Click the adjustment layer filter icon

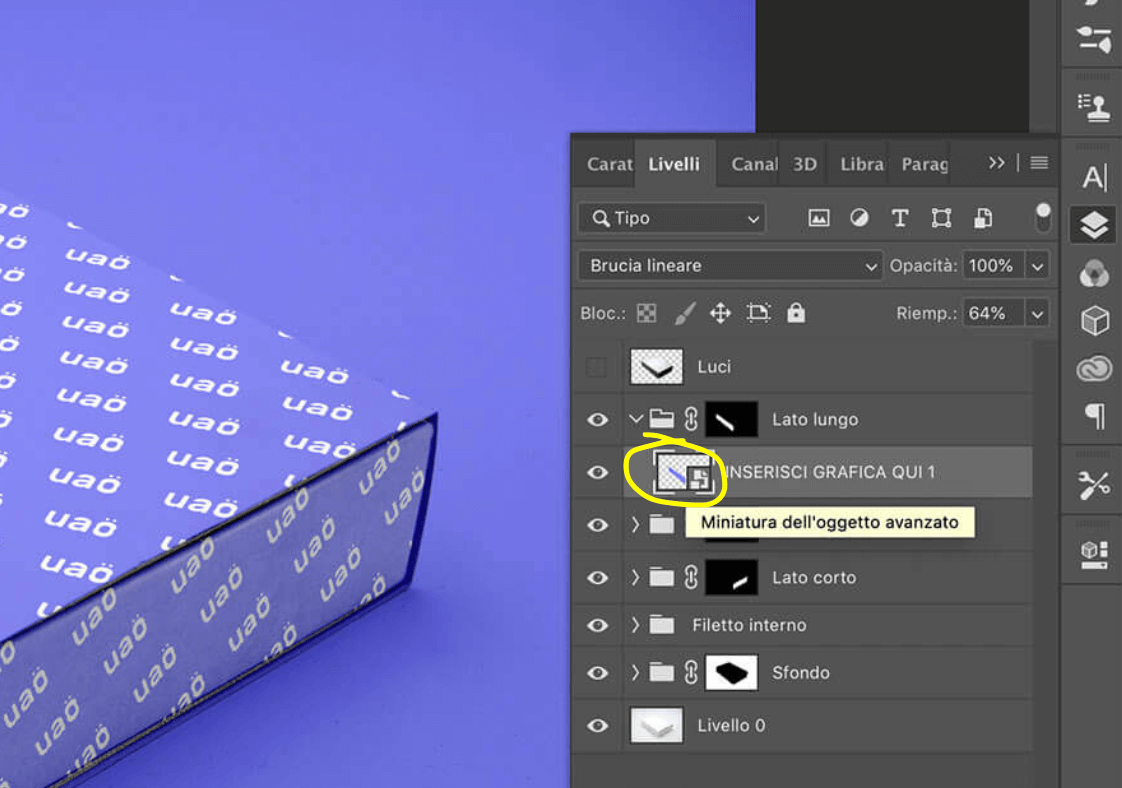click(x=859, y=218)
